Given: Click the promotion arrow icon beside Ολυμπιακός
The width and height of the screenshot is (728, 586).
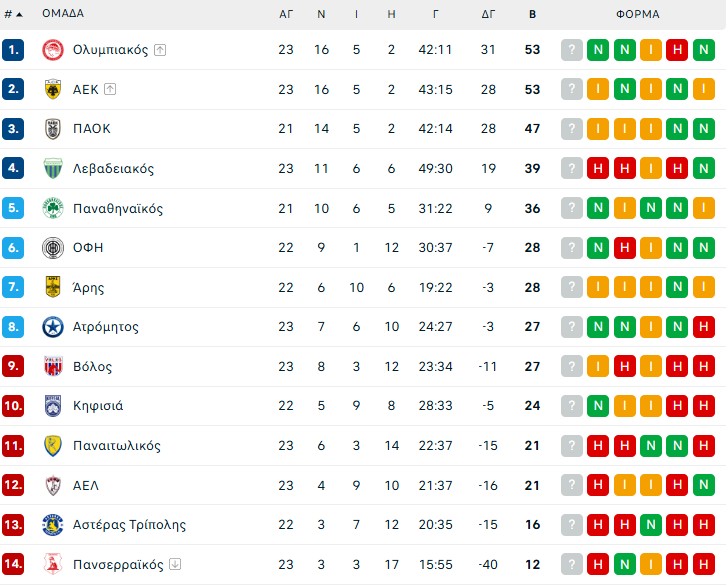Looking at the screenshot, I should pyautogui.click(x=160, y=50).
